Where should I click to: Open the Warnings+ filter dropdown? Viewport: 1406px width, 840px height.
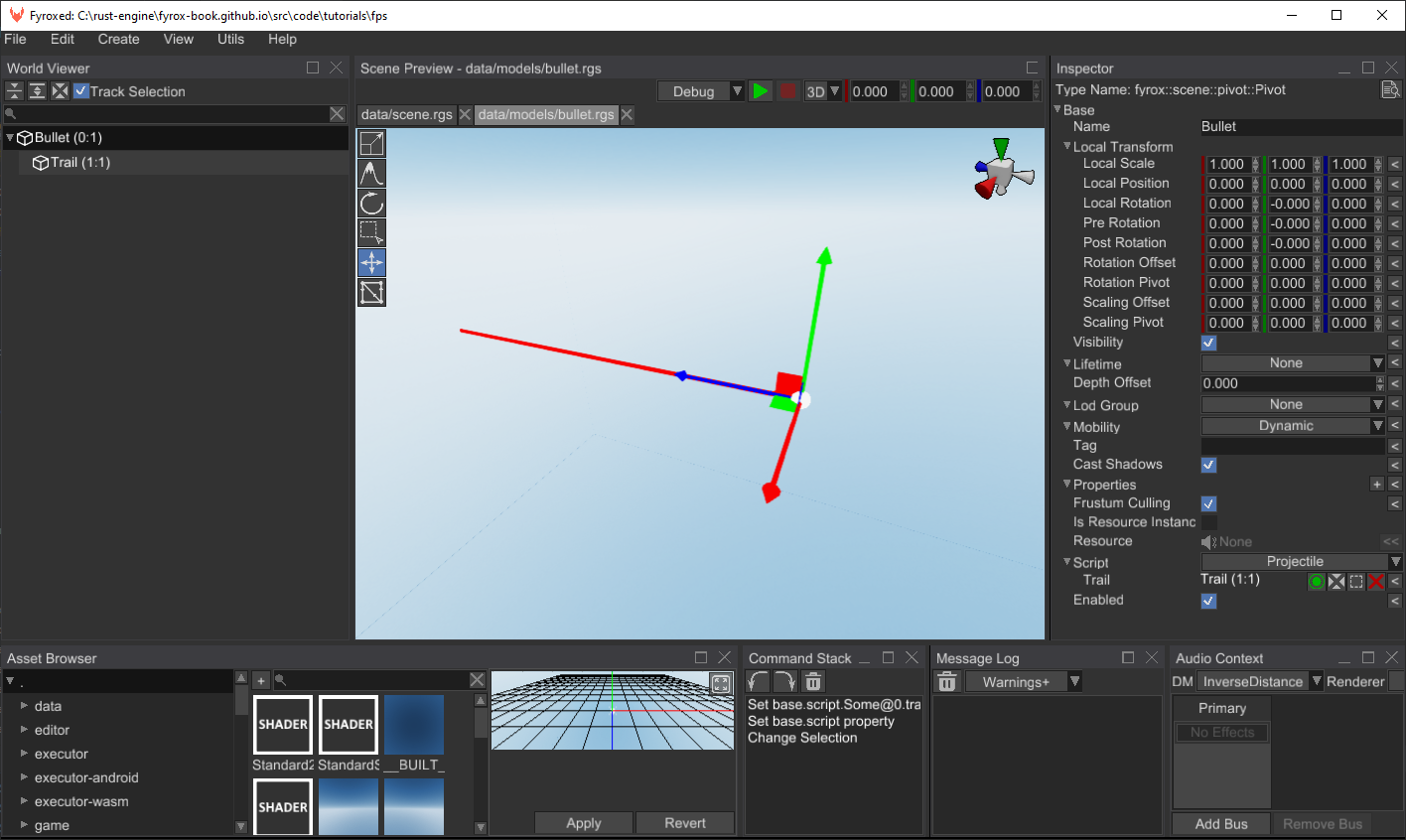click(x=1023, y=682)
